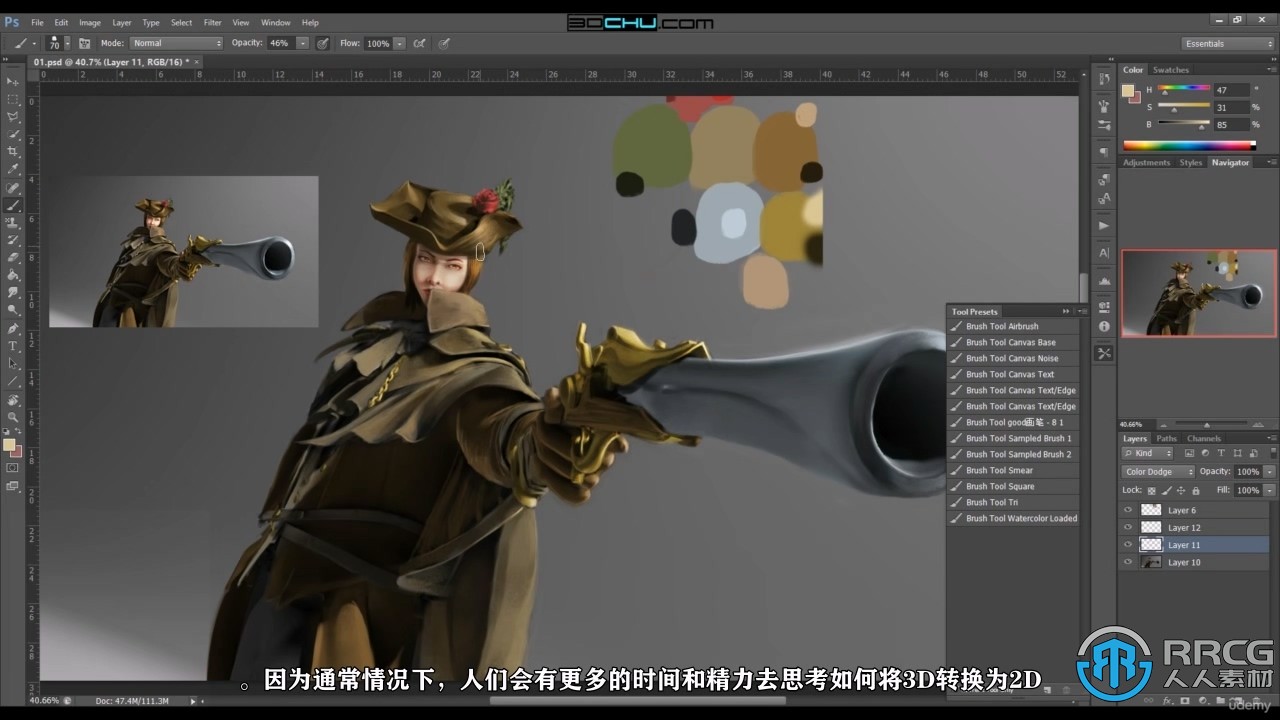Select the Eyedropper tool
Image resolution: width=1280 pixels, height=720 pixels.
point(13,169)
